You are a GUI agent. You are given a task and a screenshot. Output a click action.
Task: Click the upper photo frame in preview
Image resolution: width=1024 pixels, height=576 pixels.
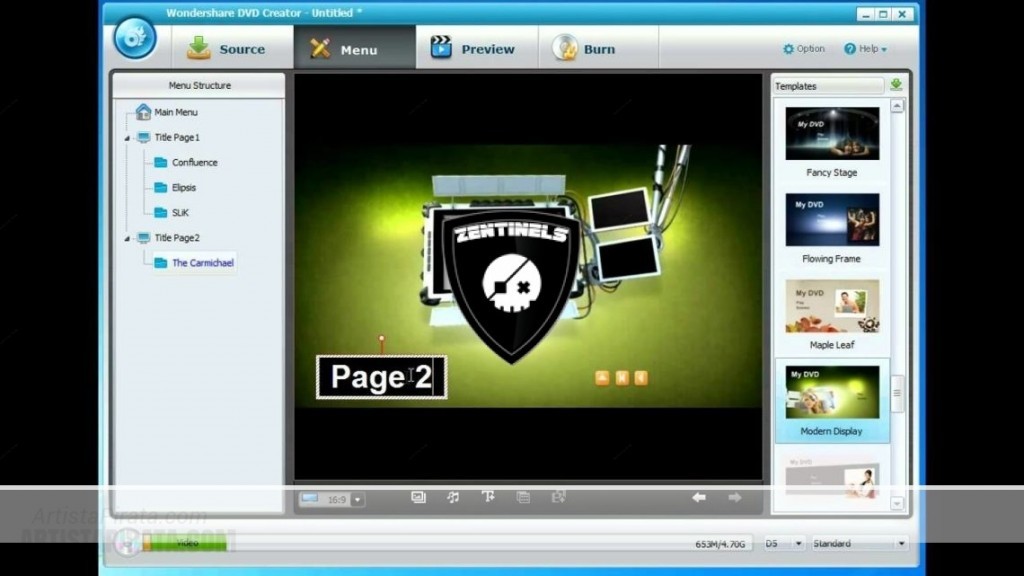tap(620, 210)
